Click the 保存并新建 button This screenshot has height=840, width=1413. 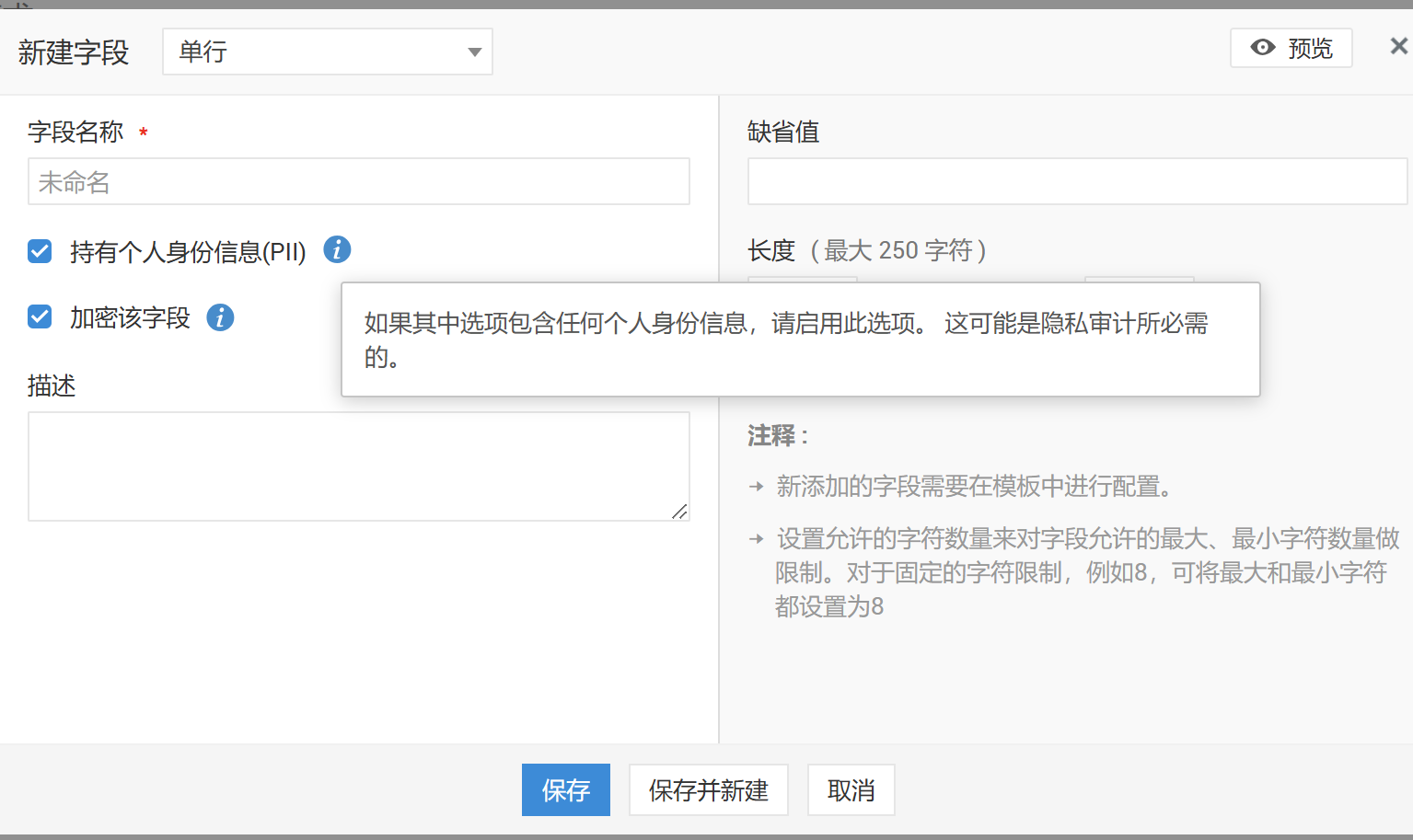[708, 789]
